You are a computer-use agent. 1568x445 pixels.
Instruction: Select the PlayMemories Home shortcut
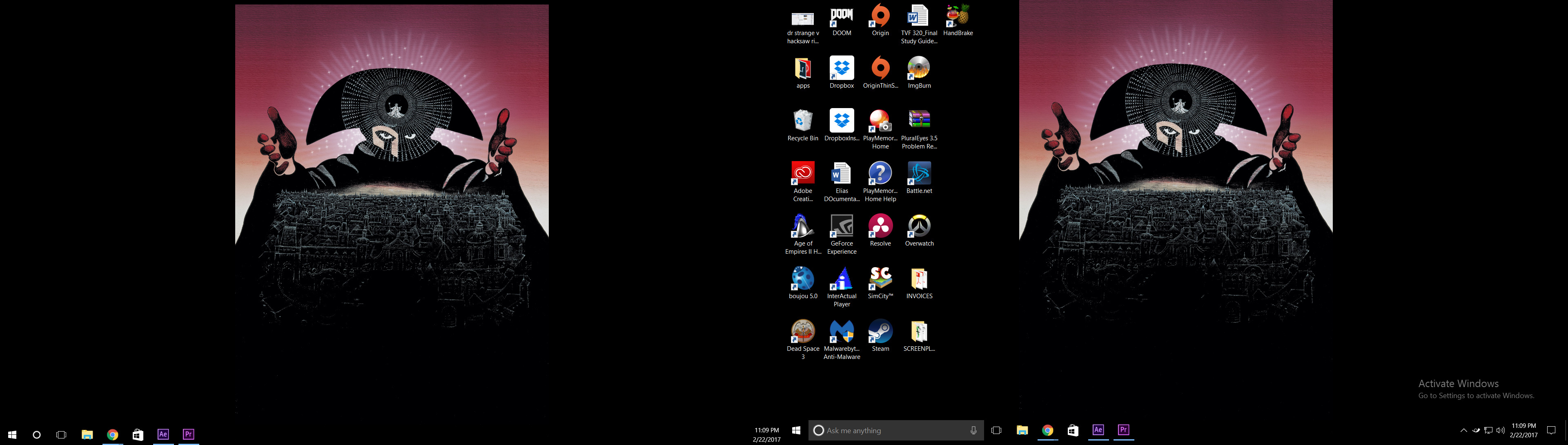880,129
